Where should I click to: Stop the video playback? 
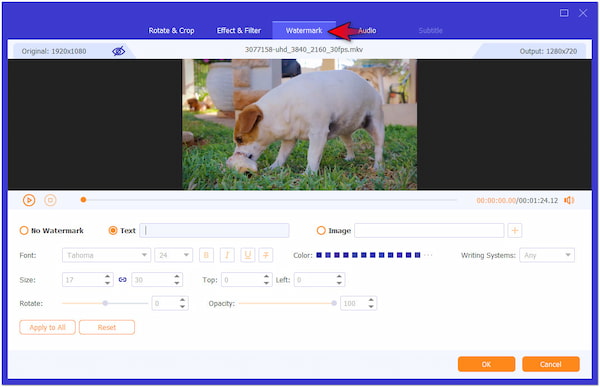pos(50,200)
